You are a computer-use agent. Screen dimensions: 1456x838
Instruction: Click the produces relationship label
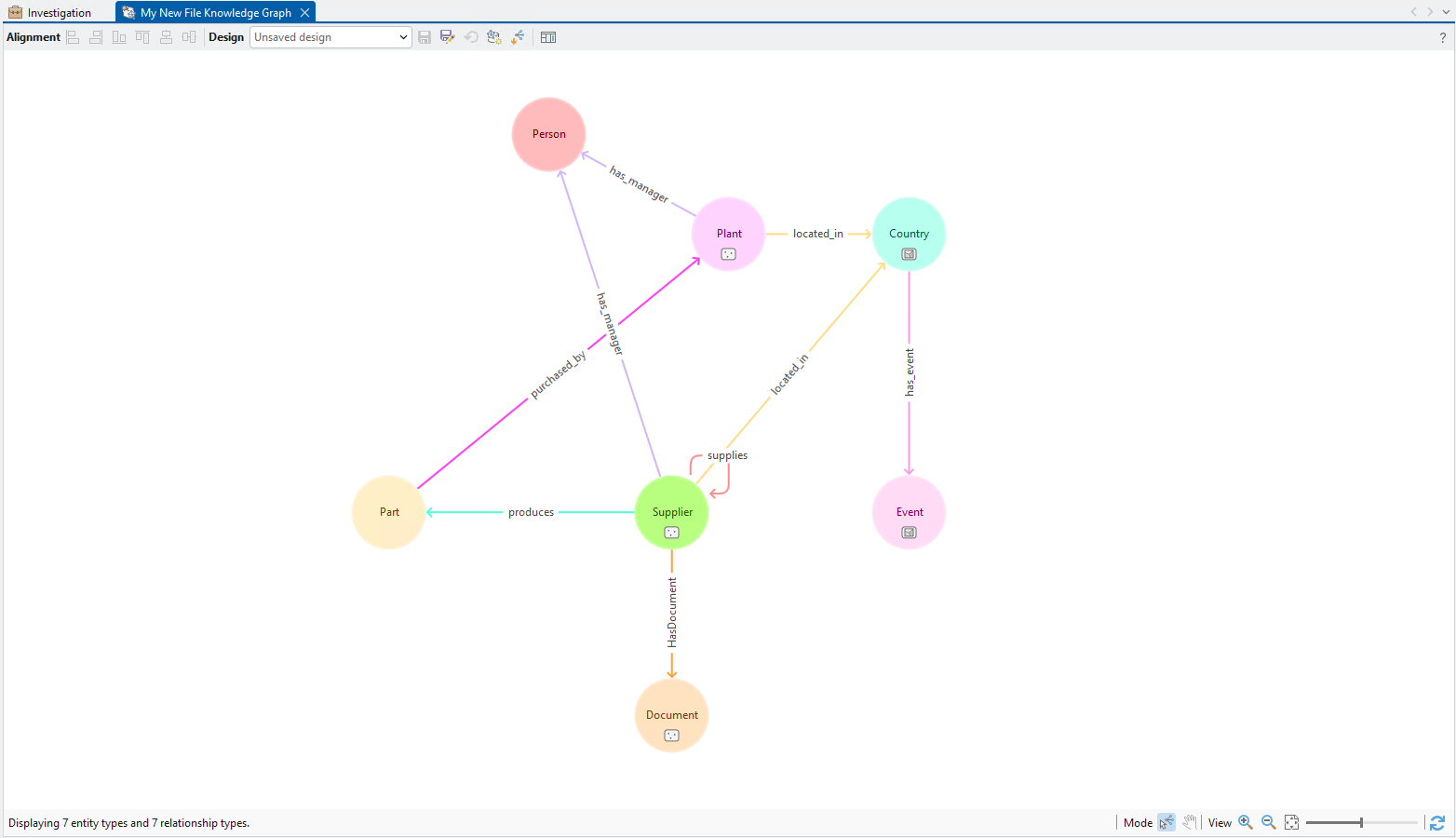[x=531, y=512]
